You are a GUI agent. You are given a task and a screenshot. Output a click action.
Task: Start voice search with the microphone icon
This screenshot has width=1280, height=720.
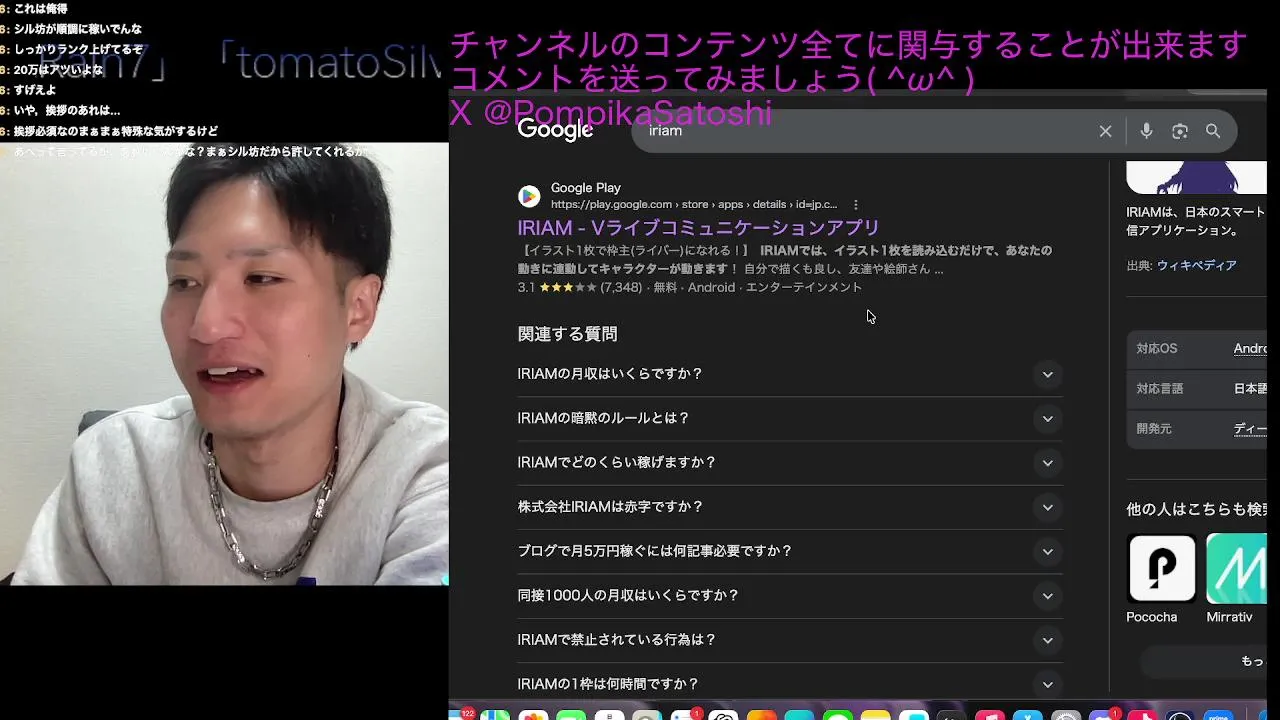click(1146, 131)
